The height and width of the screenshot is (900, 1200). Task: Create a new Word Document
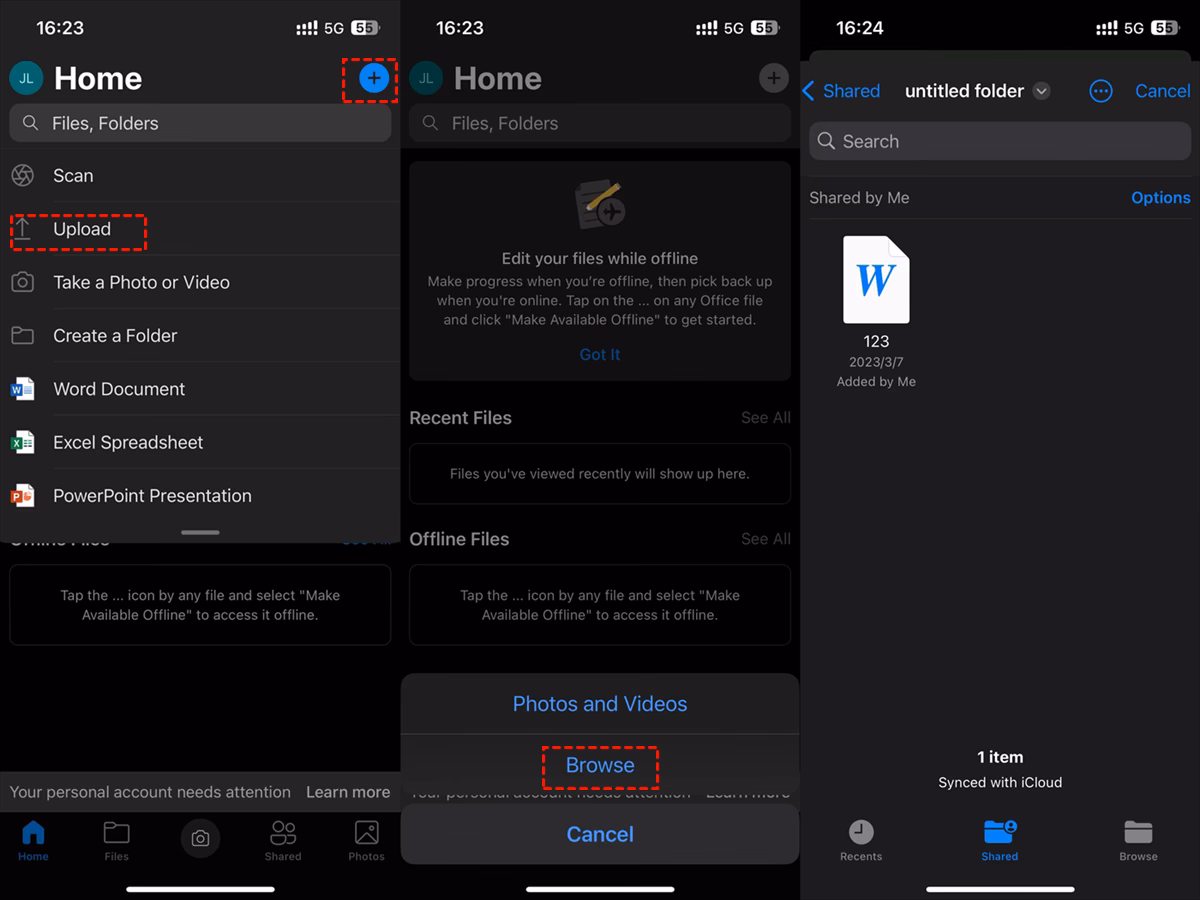[x=119, y=389]
